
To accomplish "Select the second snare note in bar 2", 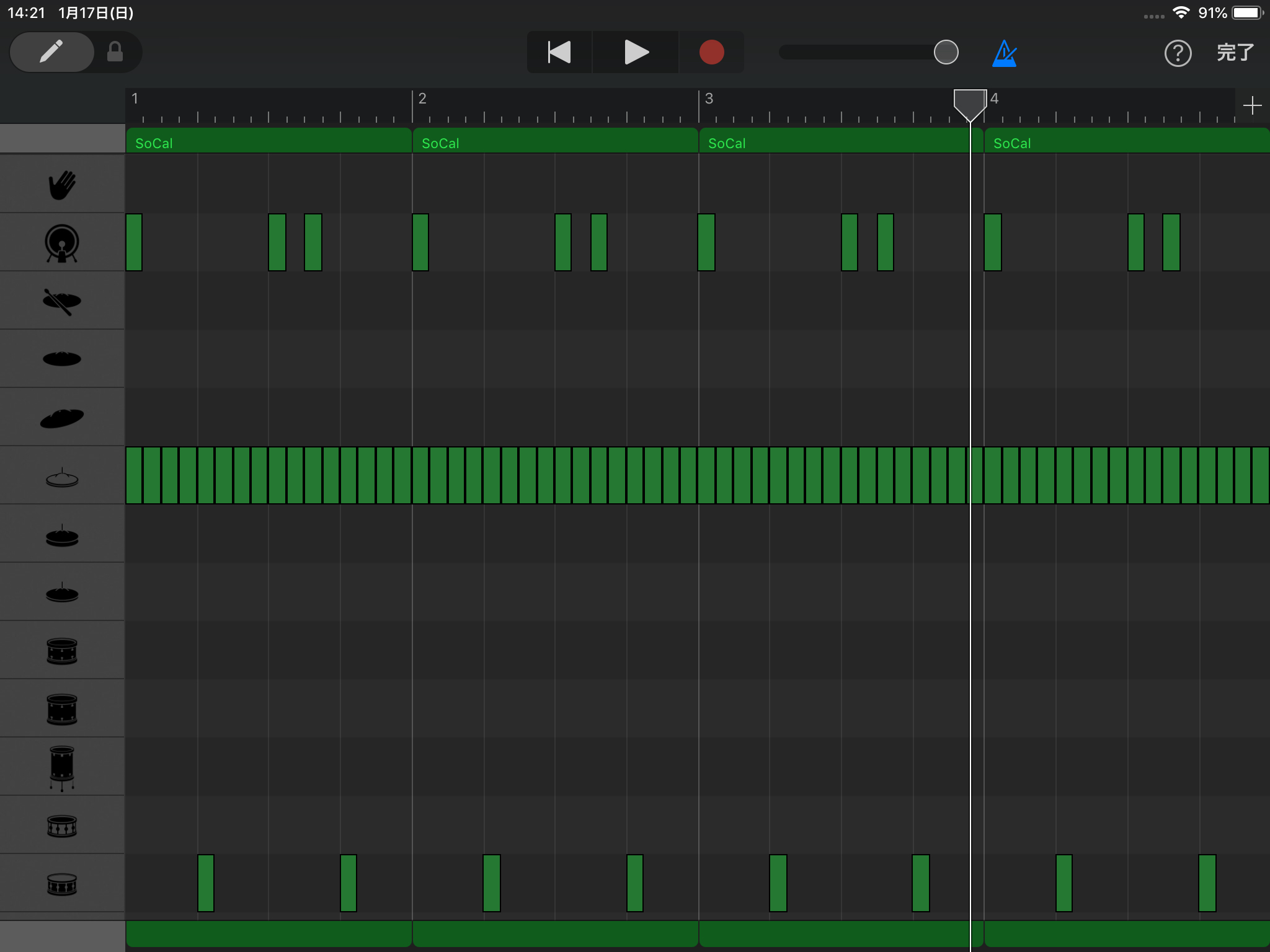I will click(635, 883).
